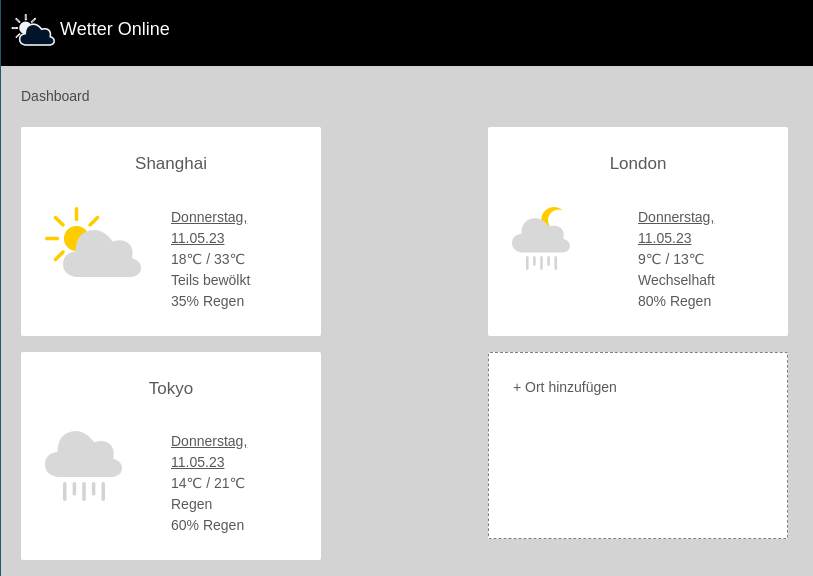Image resolution: width=813 pixels, height=576 pixels.
Task: Click Tokyo's Regen condition text
Action: click(191, 504)
